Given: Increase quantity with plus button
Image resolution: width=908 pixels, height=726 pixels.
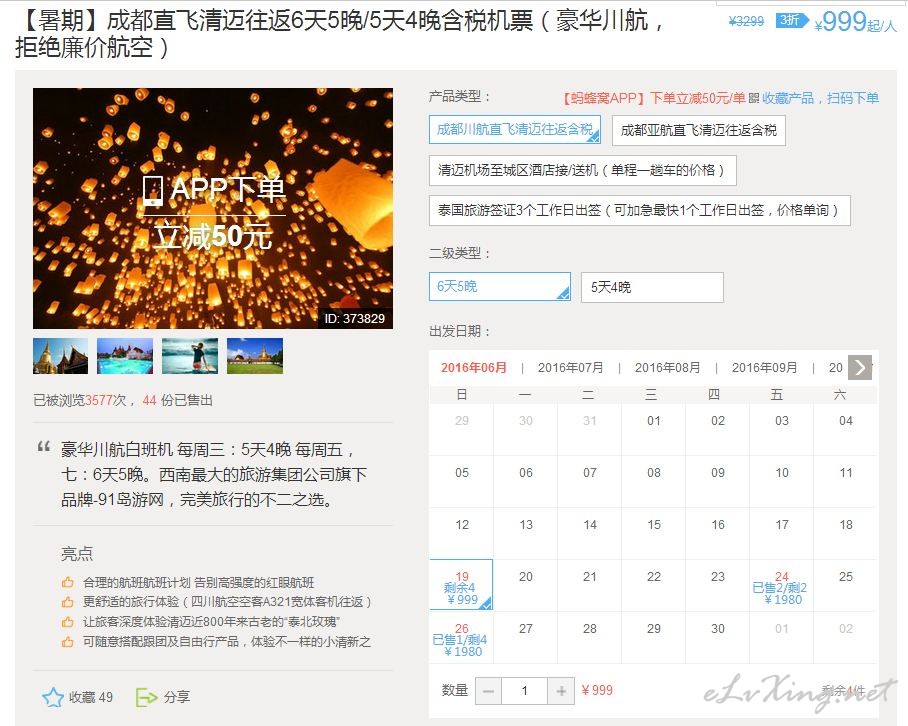Looking at the screenshot, I should coord(561,691).
